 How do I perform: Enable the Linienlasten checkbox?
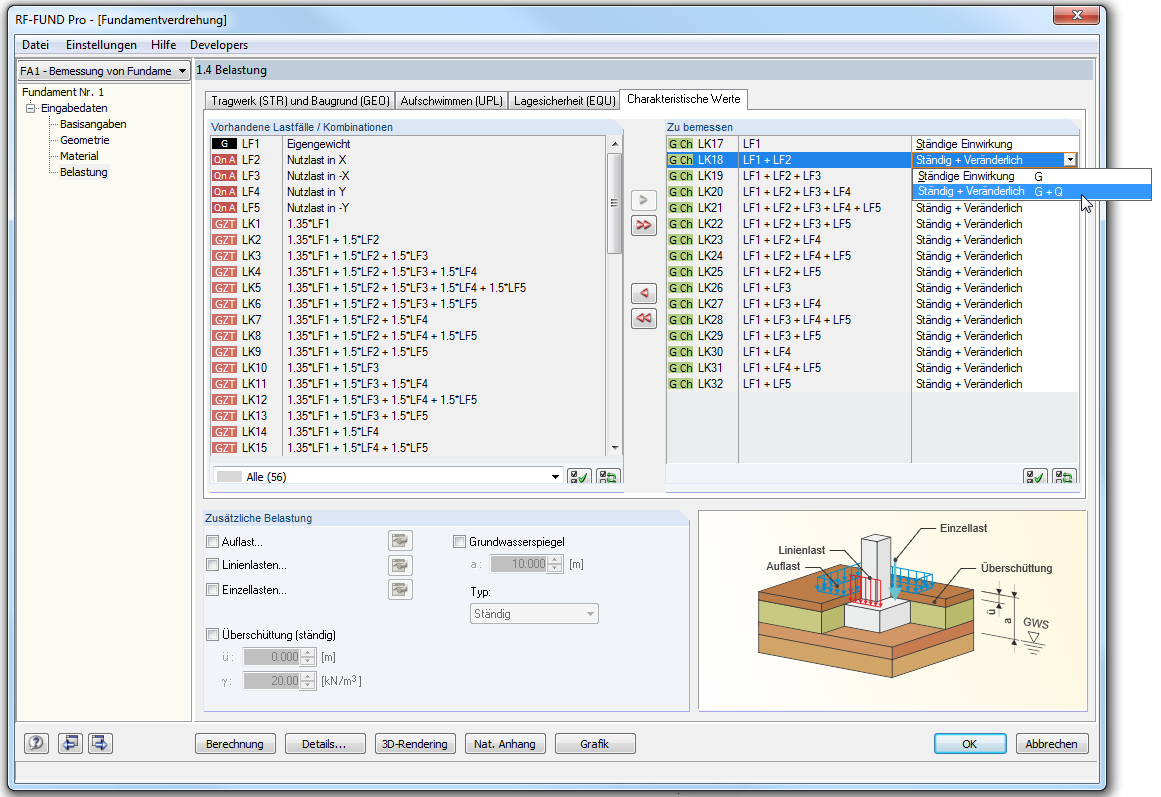[213, 565]
